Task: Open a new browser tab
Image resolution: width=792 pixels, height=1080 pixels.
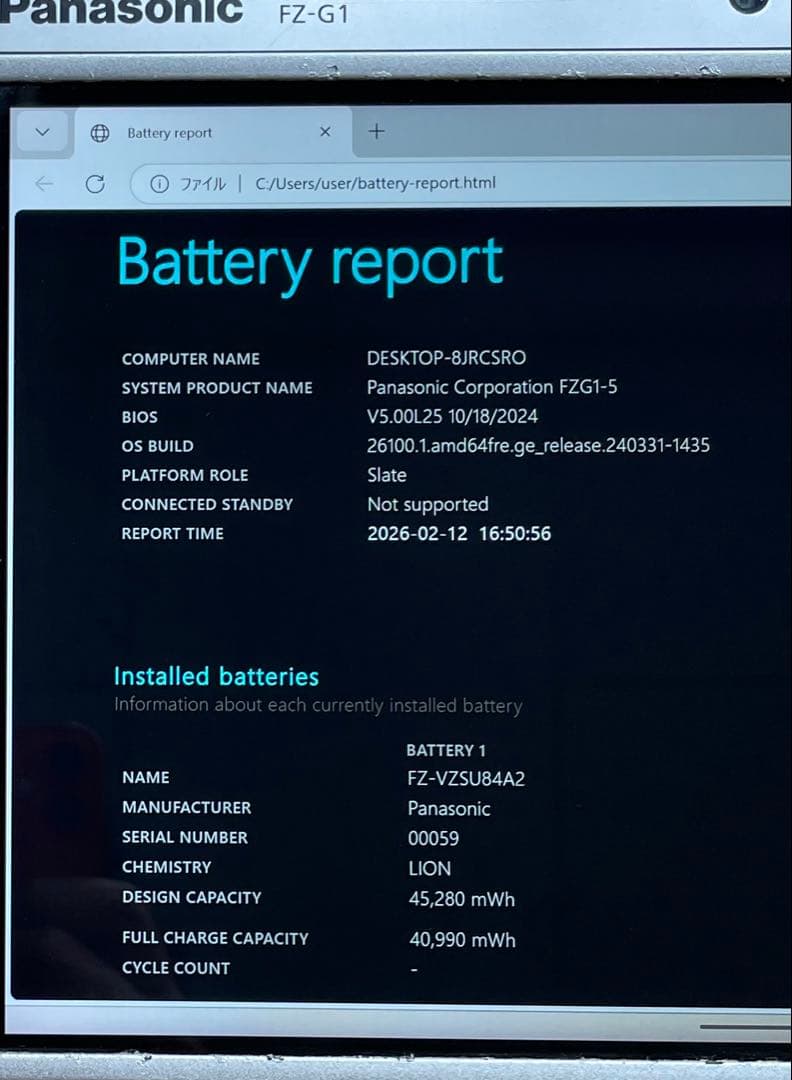Action: (377, 131)
